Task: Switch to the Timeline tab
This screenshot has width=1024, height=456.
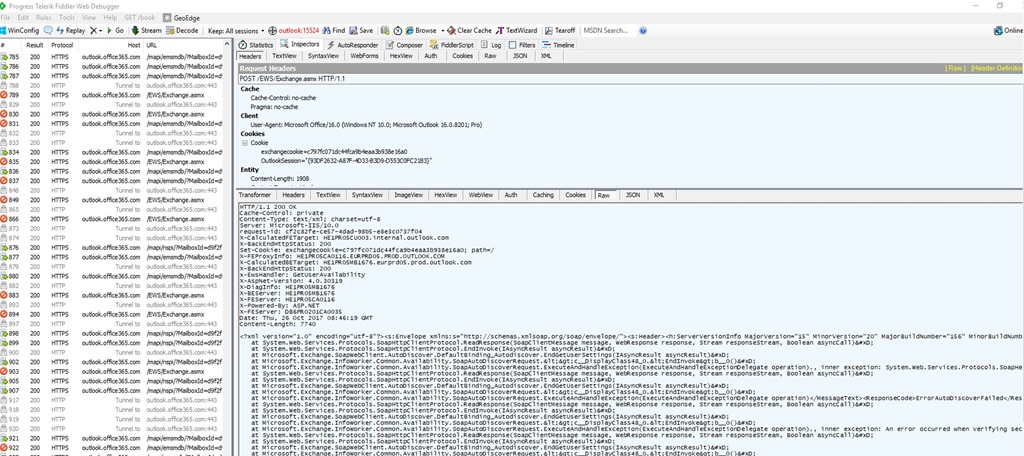Action: (558, 45)
